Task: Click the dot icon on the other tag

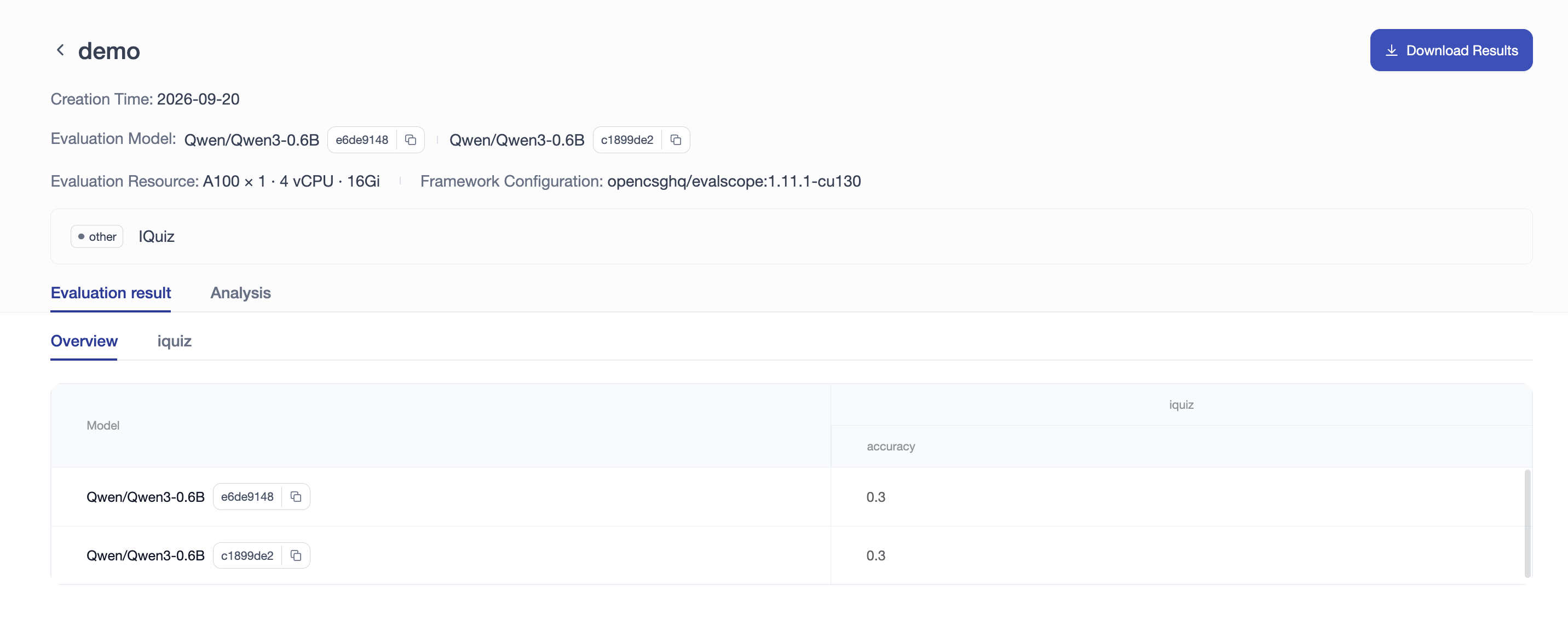Action: point(81,236)
